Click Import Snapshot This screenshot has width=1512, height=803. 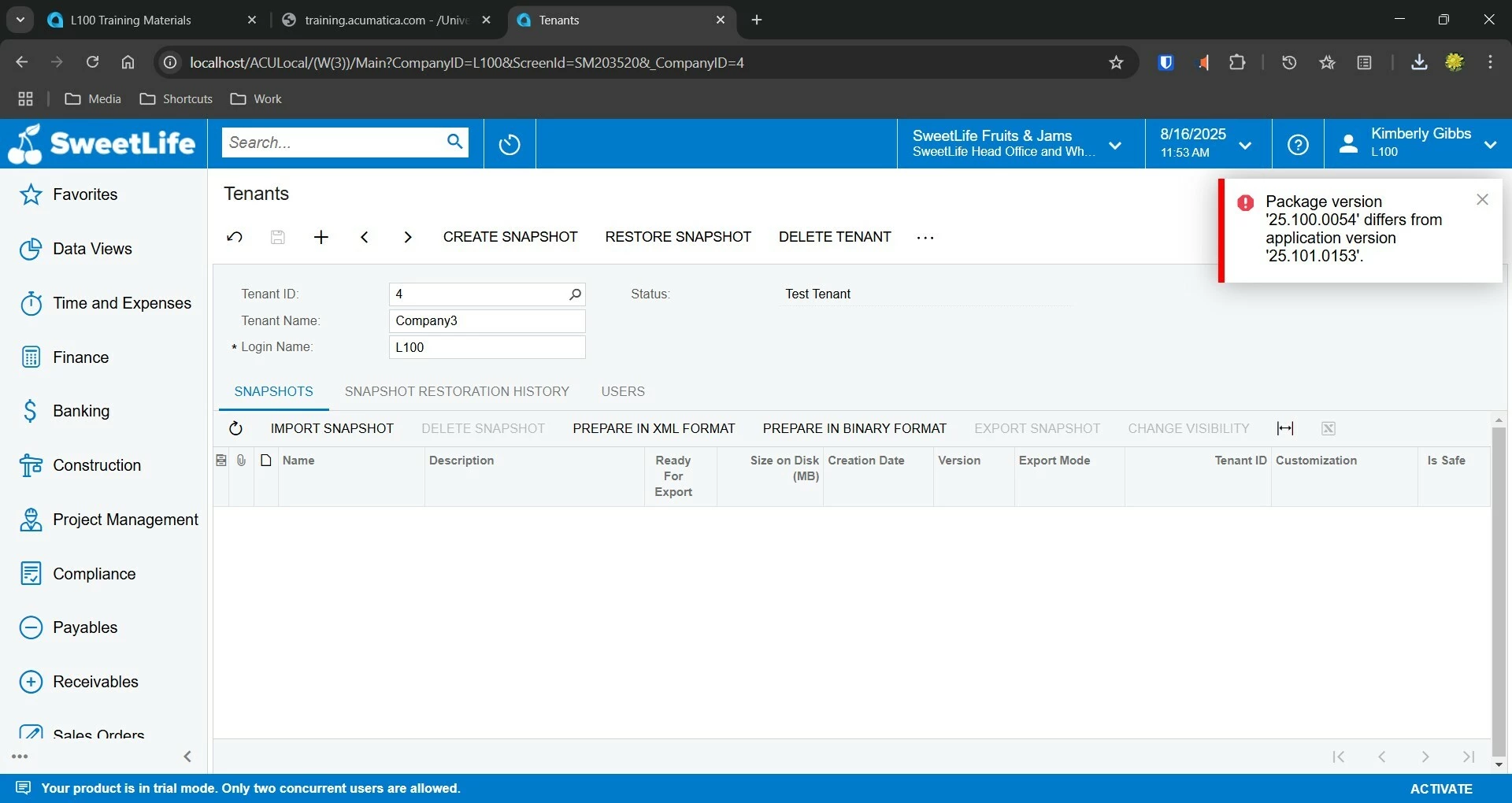coord(332,428)
